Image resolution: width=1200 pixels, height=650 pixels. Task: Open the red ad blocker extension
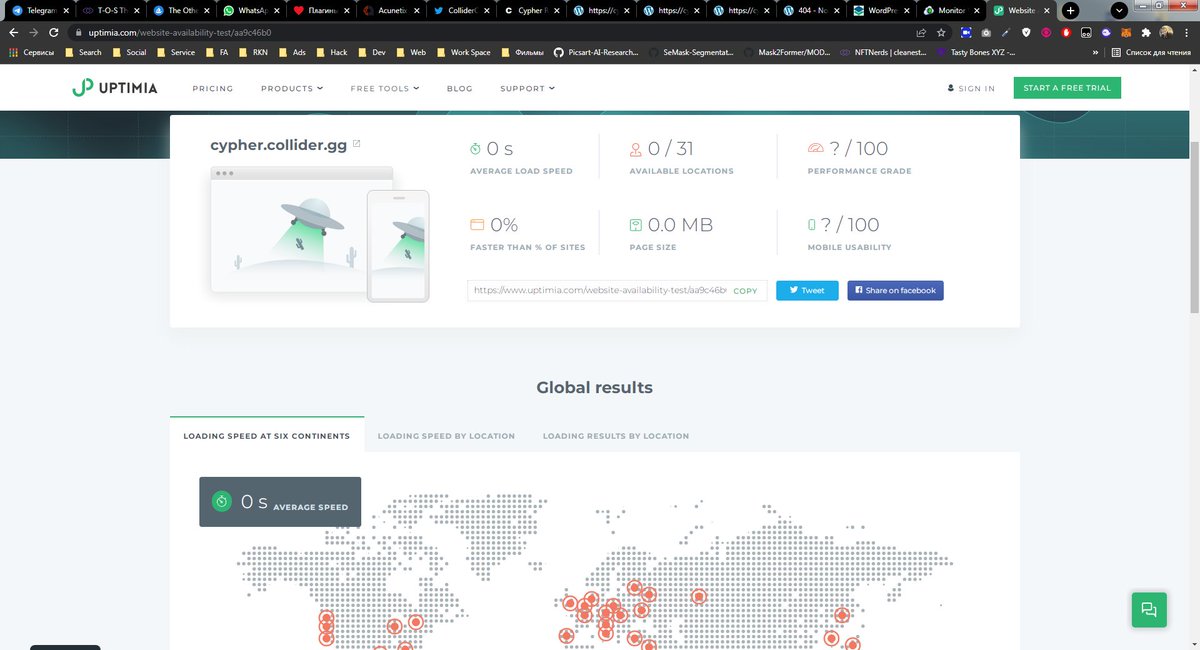click(x=1066, y=32)
